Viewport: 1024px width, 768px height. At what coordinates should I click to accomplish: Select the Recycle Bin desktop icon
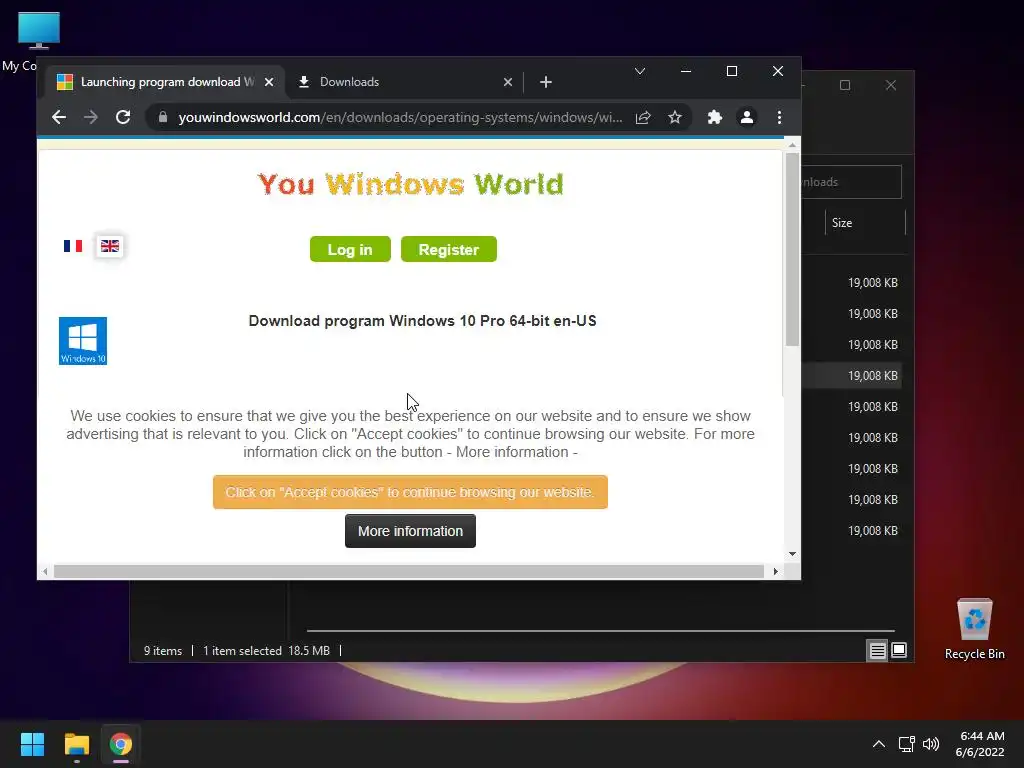point(974,629)
